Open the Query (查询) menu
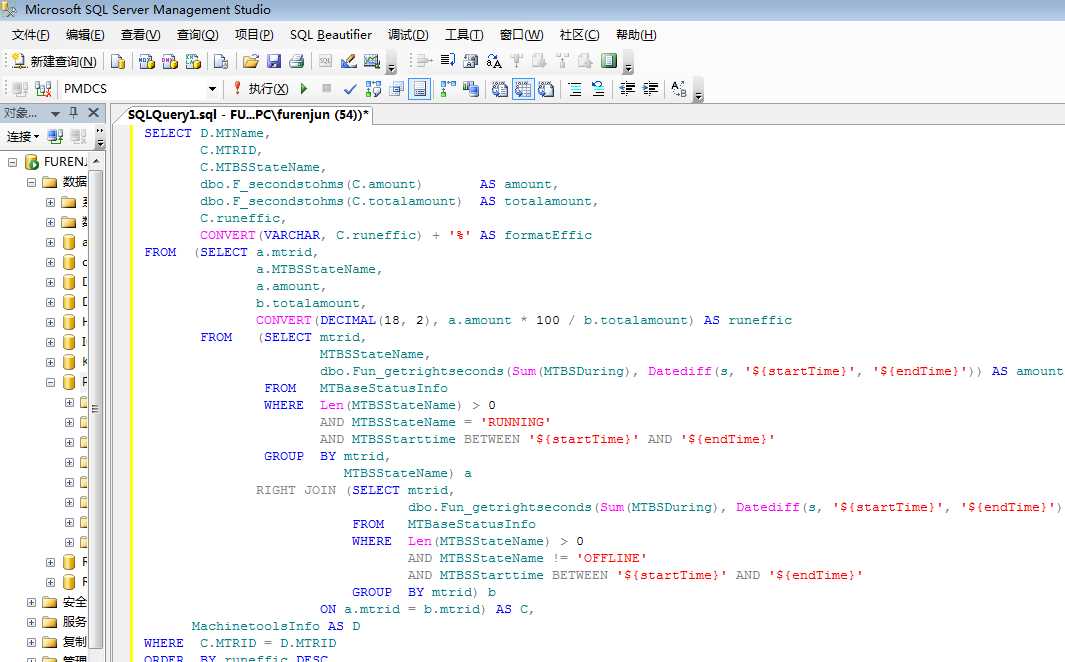This screenshot has height=662, width=1065. click(x=197, y=35)
